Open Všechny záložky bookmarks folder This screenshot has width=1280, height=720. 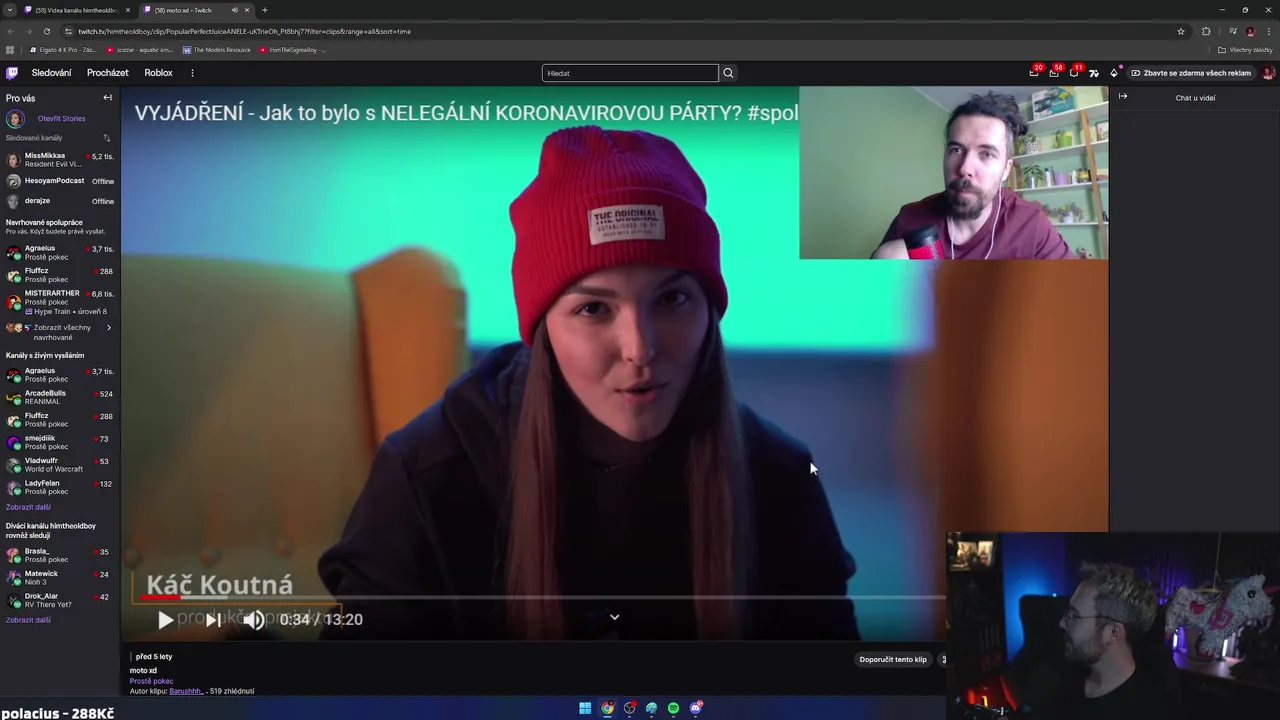click(1245, 50)
